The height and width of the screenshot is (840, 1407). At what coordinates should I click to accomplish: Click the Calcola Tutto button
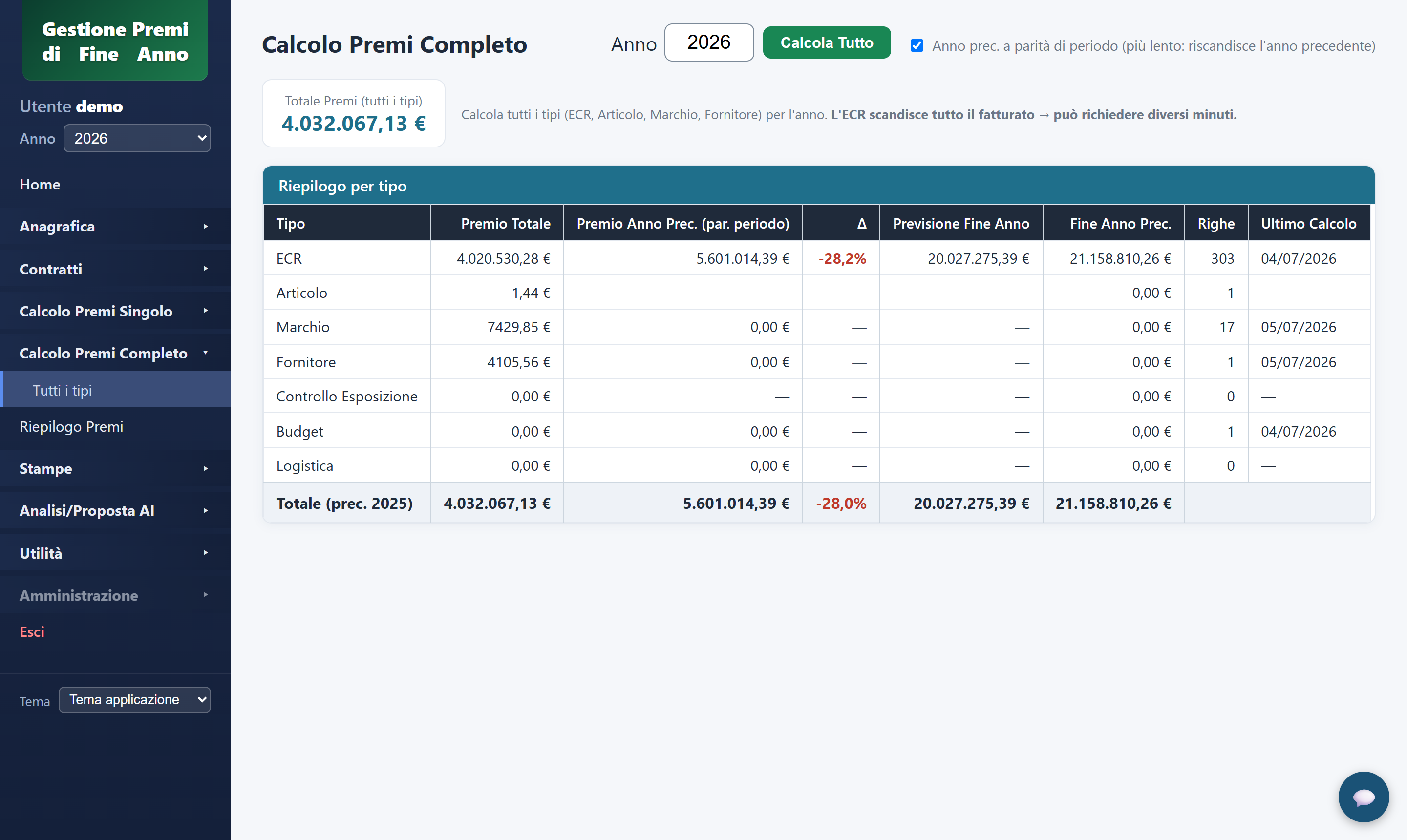click(827, 42)
